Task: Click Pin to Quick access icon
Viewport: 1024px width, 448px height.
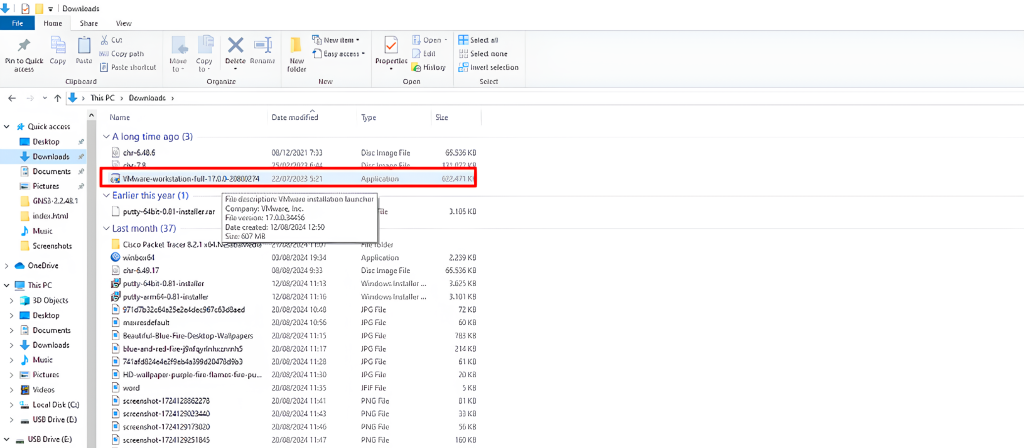Action: [23, 46]
